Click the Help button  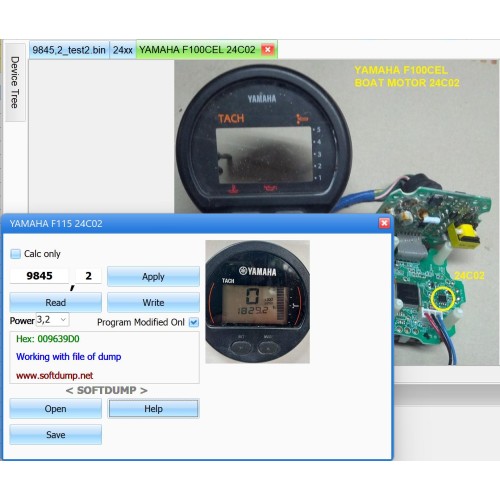(153, 408)
